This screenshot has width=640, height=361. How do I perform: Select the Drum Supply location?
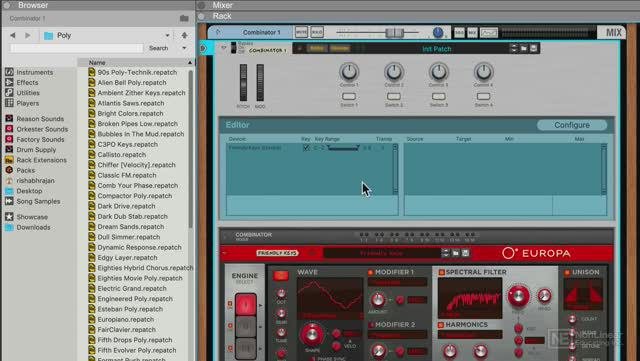click(31, 149)
